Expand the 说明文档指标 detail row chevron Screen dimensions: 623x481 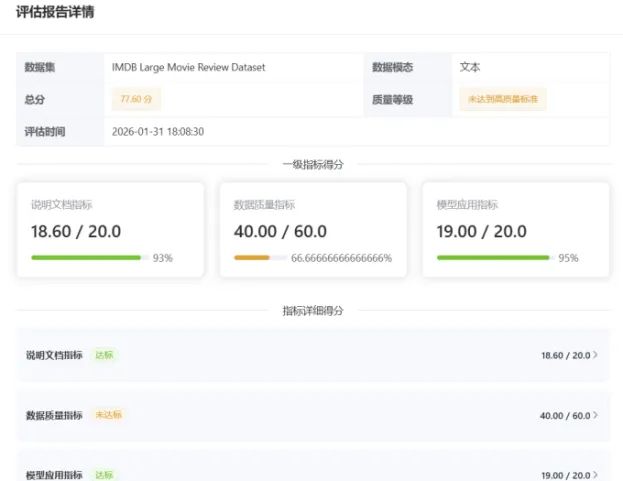pos(596,355)
